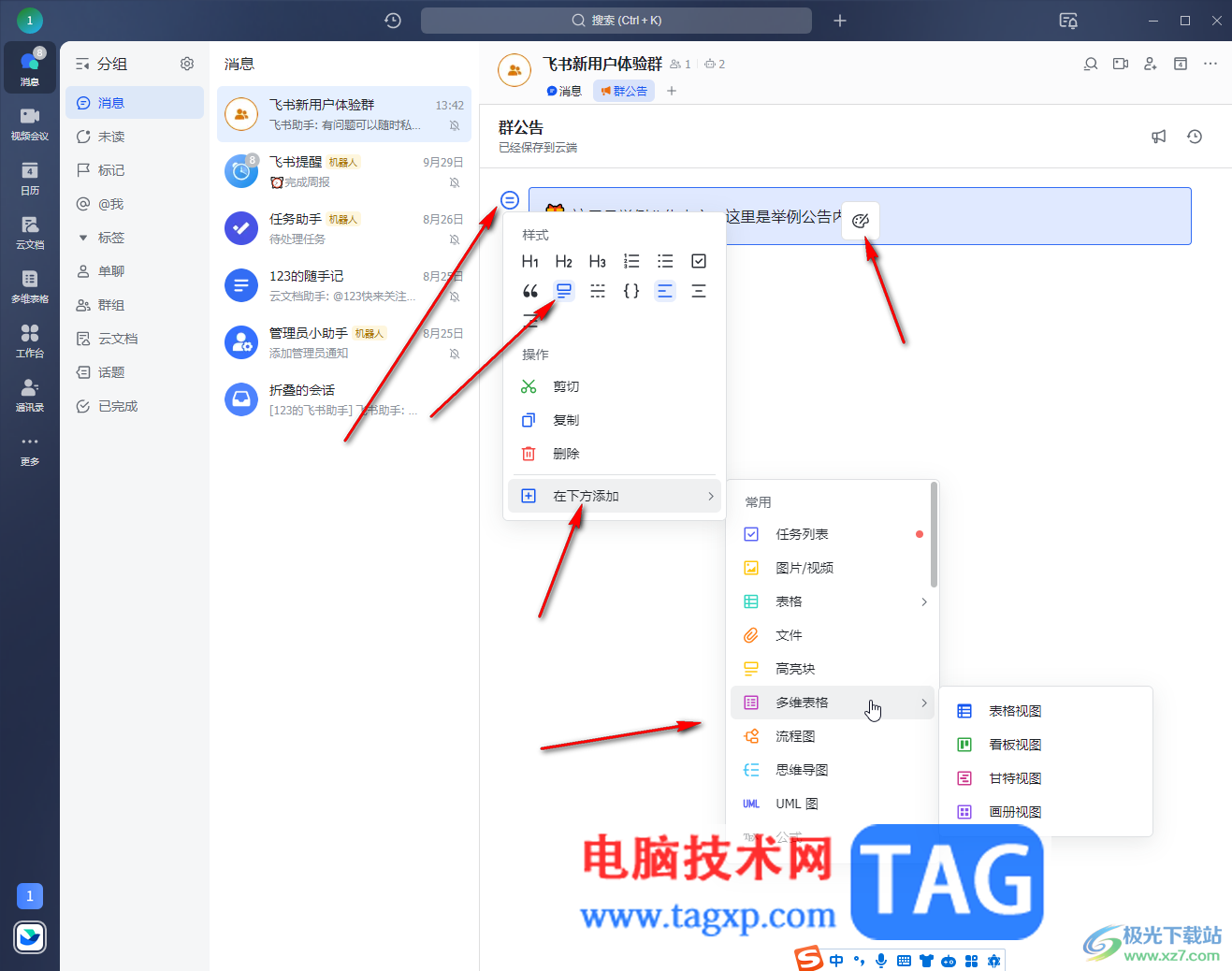
Task: Convert the block to a code block
Action: 631,291
